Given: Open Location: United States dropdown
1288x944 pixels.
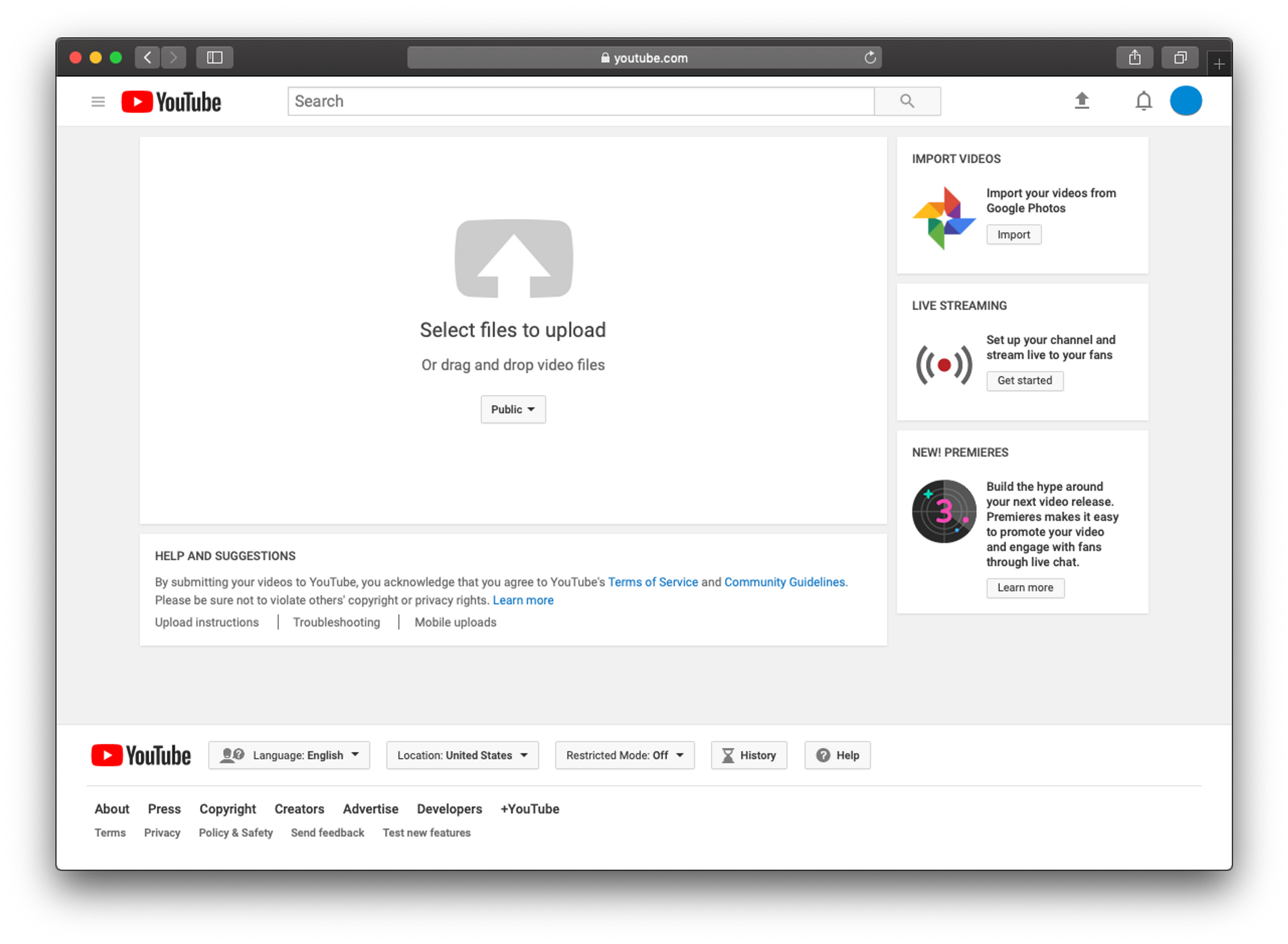Looking at the screenshot, I should point(462,756).
